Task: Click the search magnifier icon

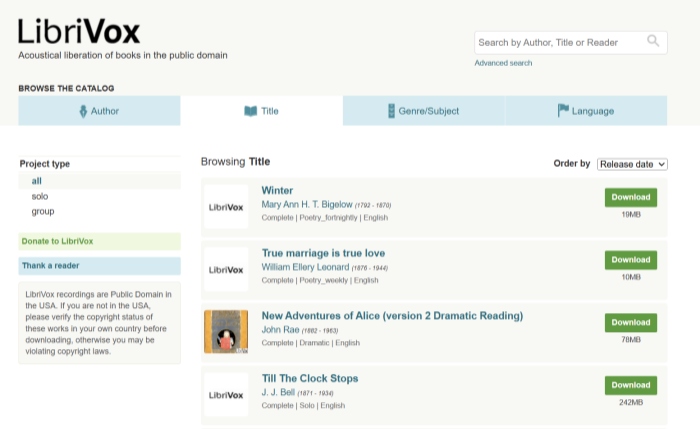Action: pyautogui.click(x=653, y=41)
